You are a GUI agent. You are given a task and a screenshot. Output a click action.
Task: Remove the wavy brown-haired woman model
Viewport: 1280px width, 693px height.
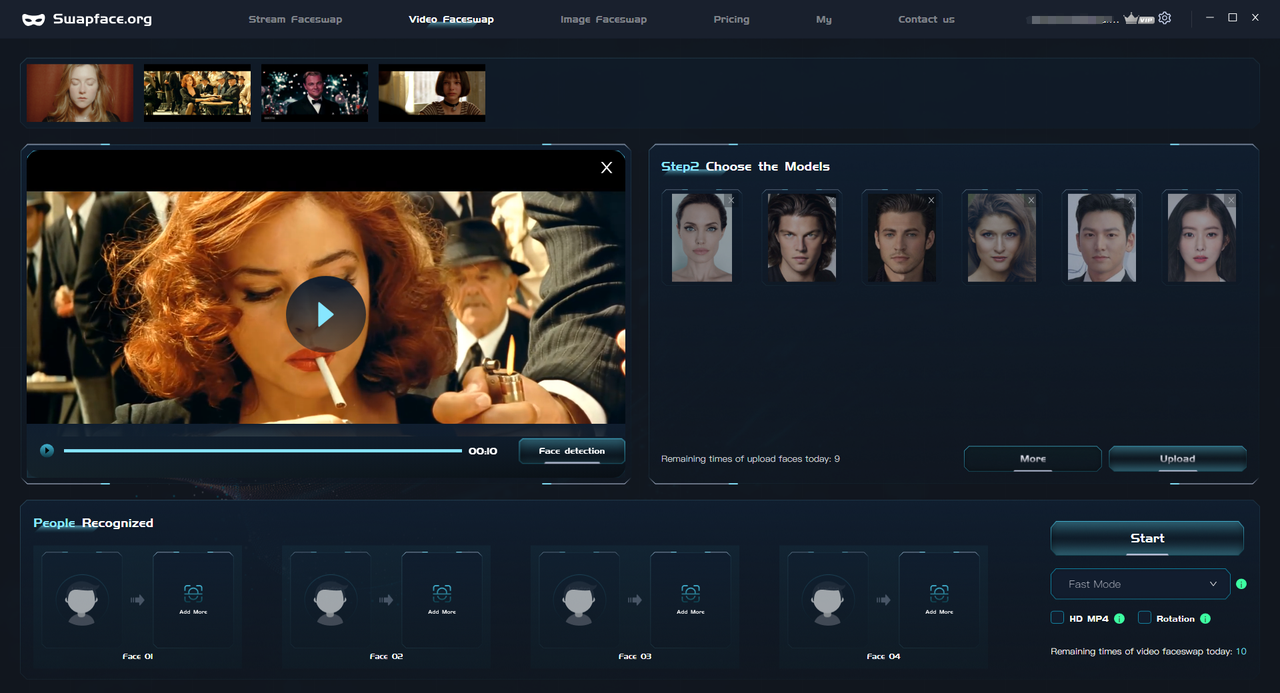(x=1031, y=200)
